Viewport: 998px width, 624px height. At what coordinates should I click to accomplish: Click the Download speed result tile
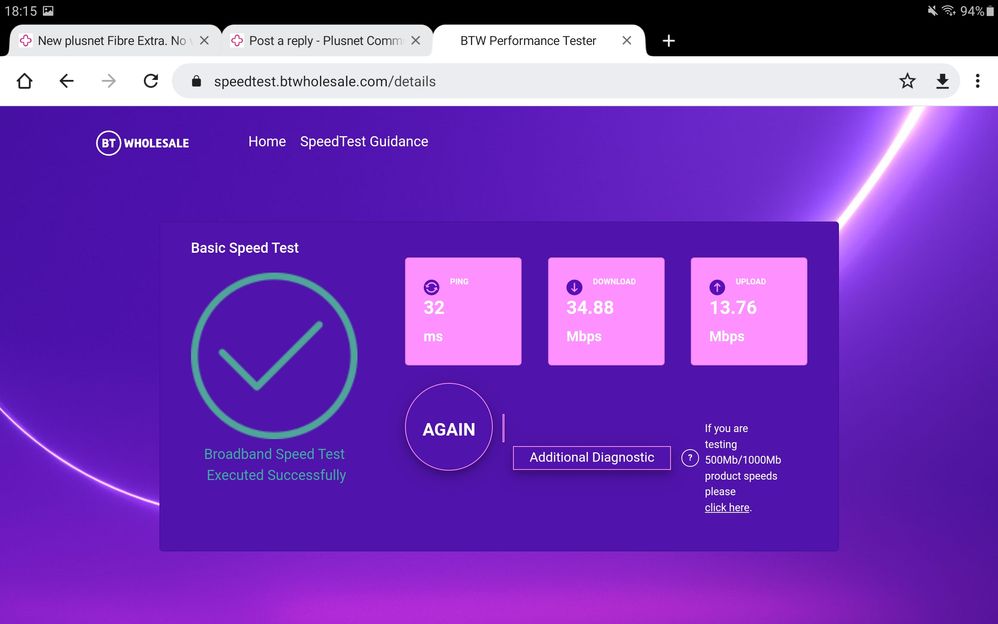tap(606, 311)
